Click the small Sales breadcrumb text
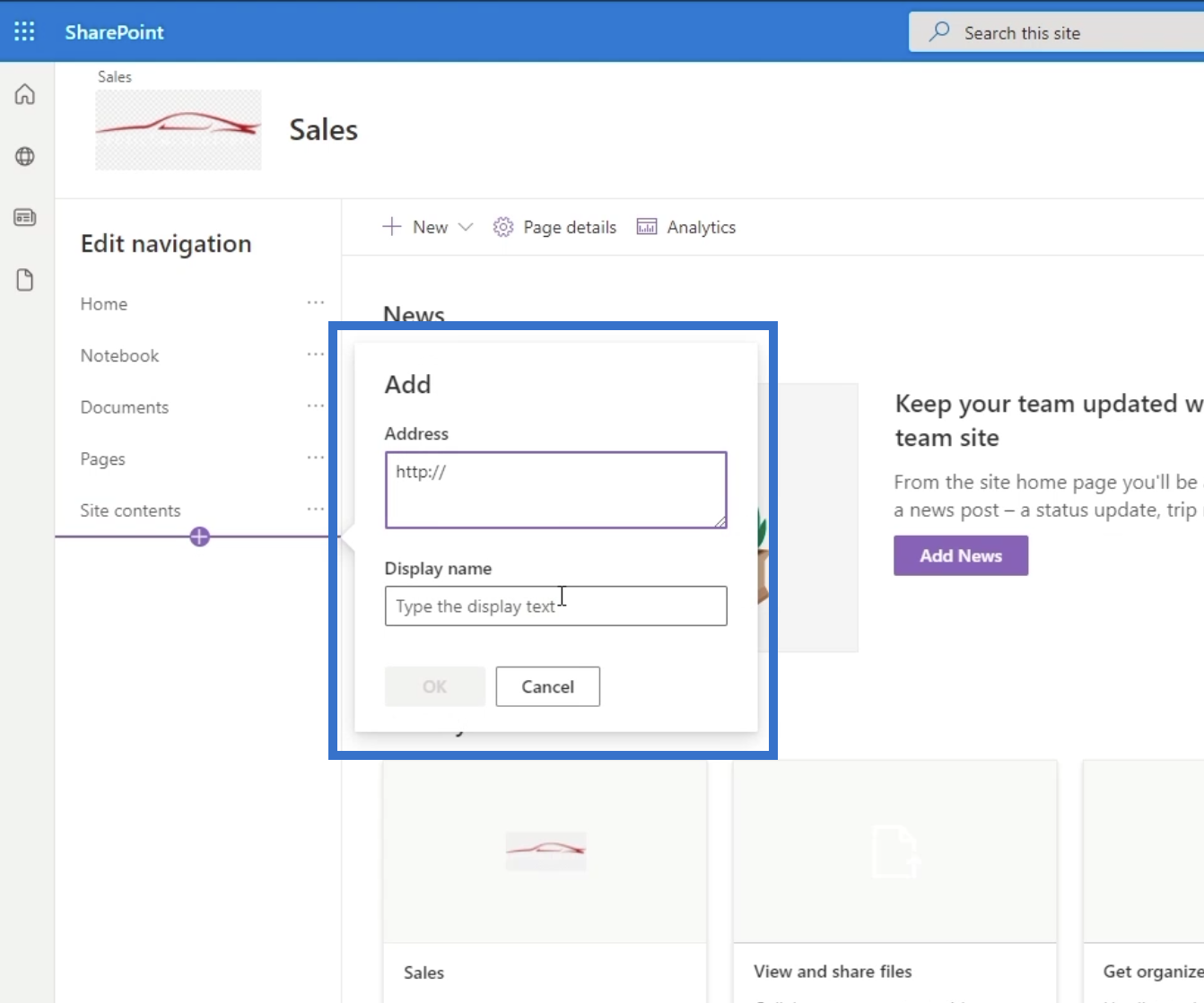The height and width of the screenshot is (1003, 1204). click(x=115, y=77)
